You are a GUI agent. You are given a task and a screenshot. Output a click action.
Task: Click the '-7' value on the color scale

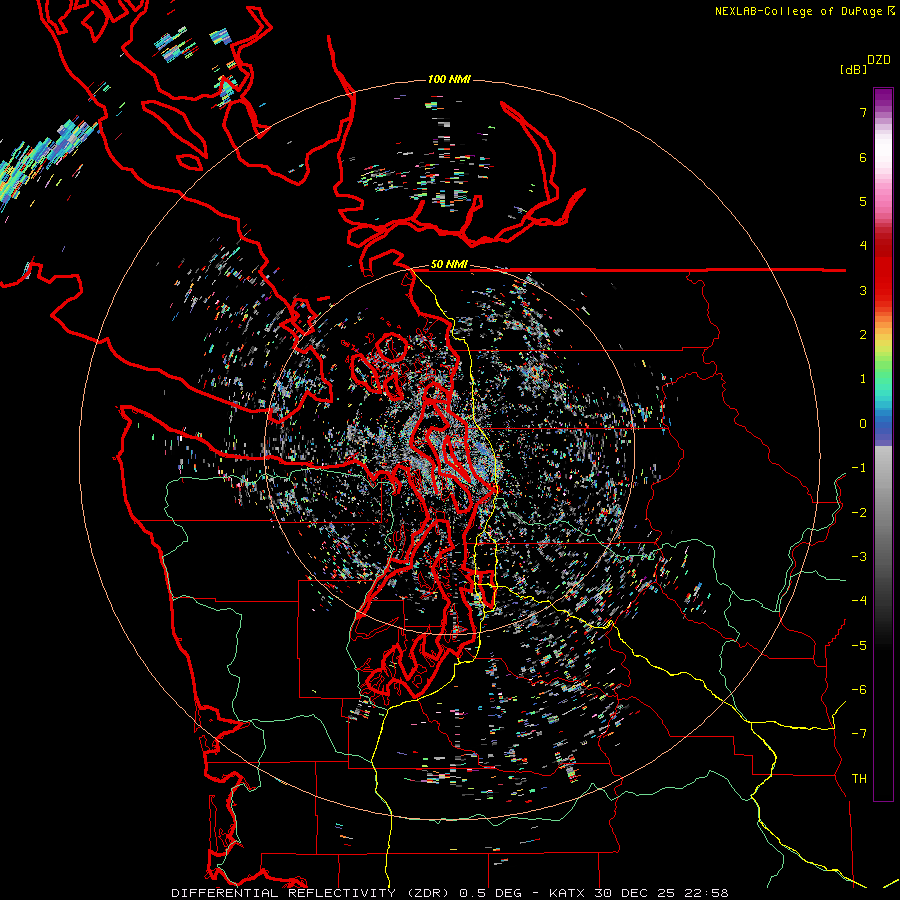pos(859,734)
